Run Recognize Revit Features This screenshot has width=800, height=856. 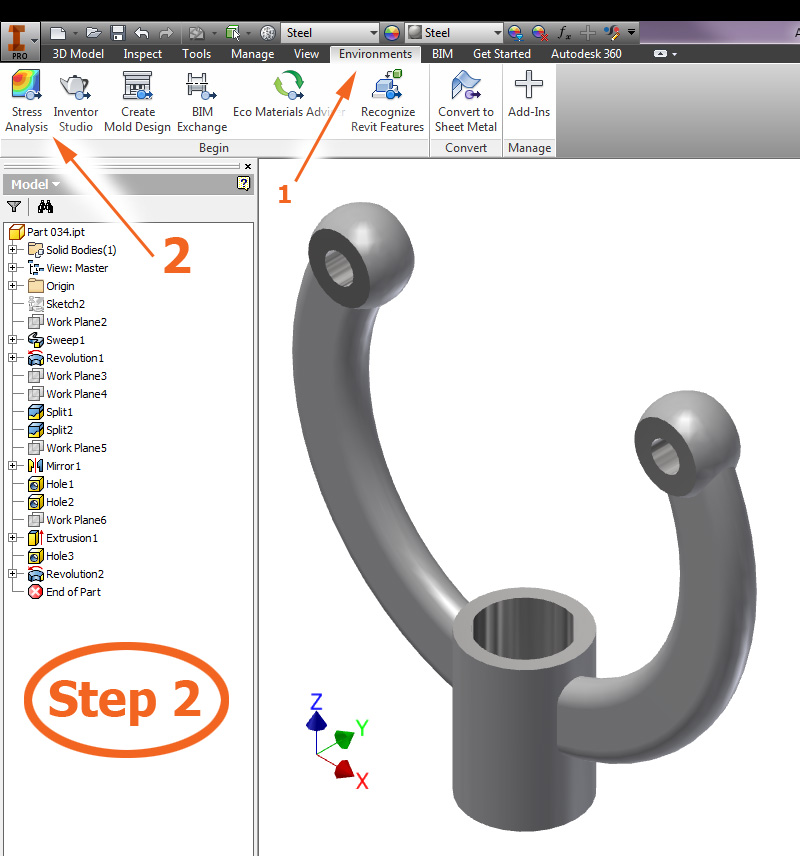coord(387,101)
